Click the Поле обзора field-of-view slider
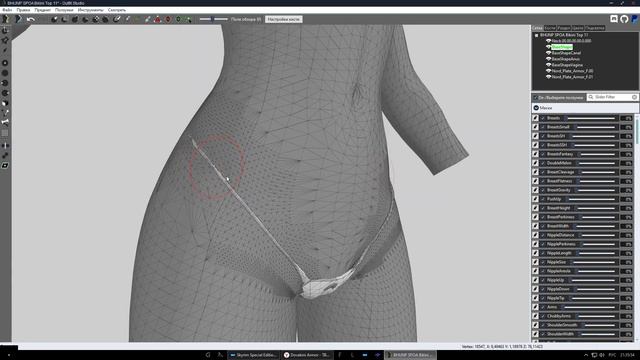Viewport: 640px width, 360px height. [x=213, y=19]
